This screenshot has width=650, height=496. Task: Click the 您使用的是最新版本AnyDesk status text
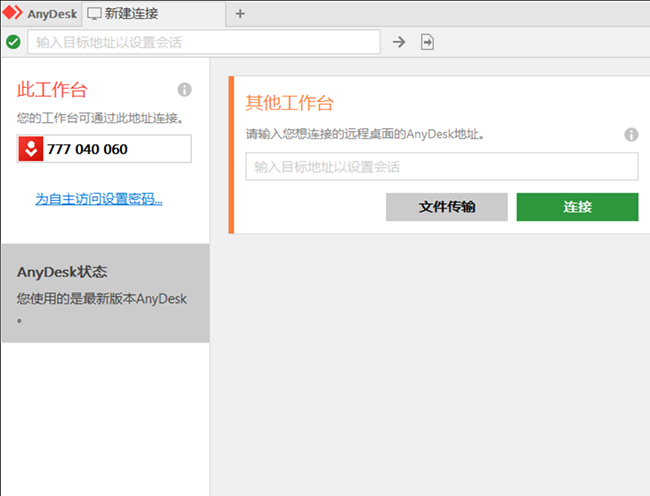(x=101, y=299)
